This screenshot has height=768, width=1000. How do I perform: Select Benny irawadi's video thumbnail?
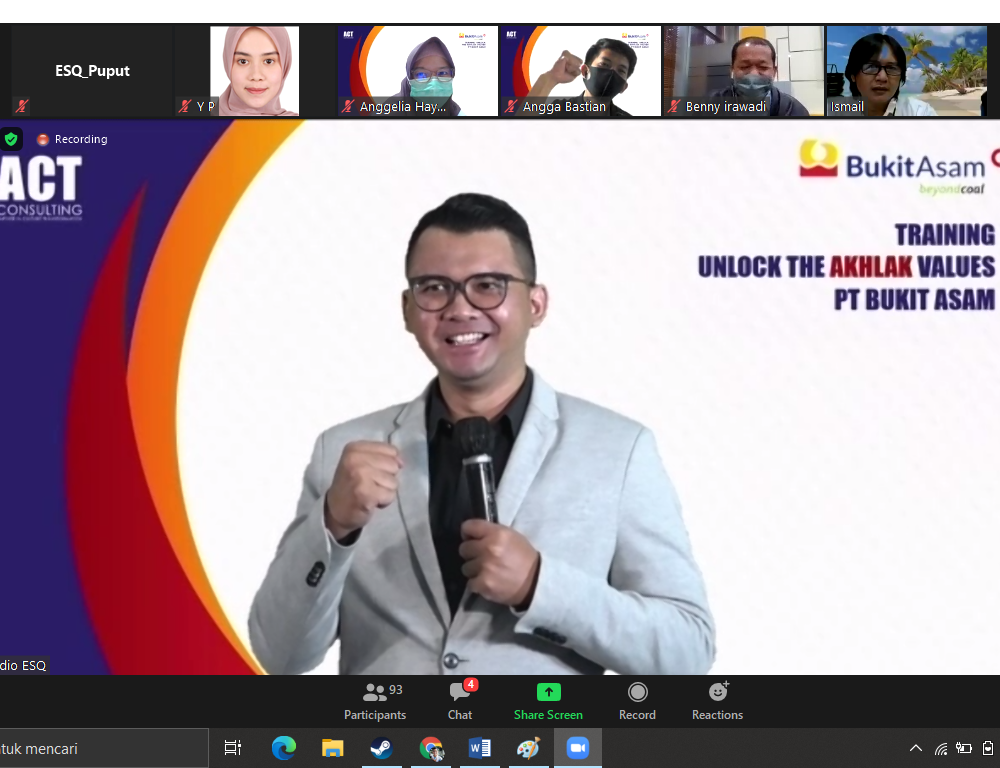click(x=743, y=71)
